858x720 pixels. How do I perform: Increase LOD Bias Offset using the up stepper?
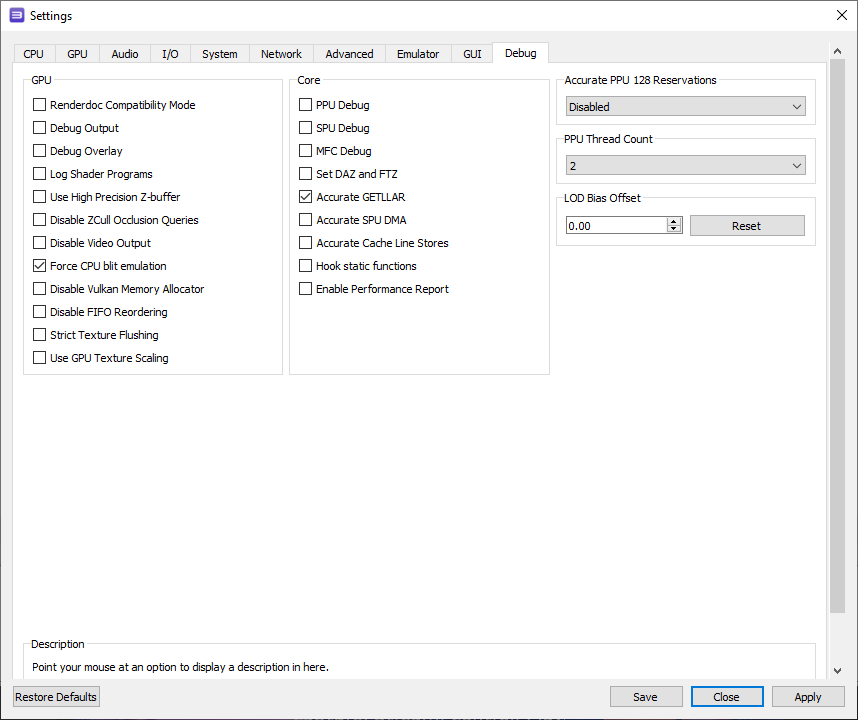coord(676,221)
